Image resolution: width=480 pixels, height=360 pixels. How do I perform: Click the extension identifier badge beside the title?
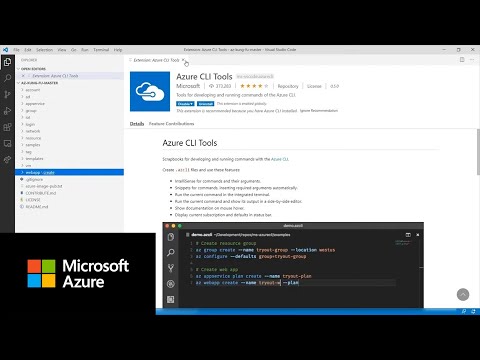click(255, 77)
